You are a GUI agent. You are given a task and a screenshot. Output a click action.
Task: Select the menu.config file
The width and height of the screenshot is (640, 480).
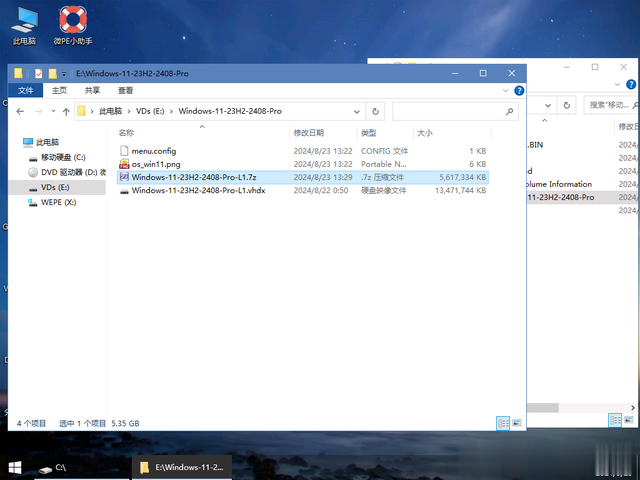154,151
